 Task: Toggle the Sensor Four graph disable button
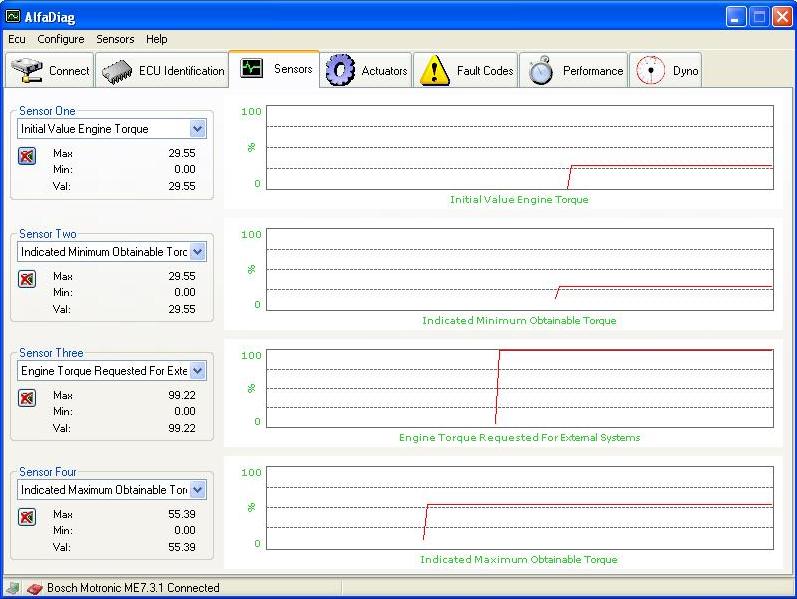(27, 517)
